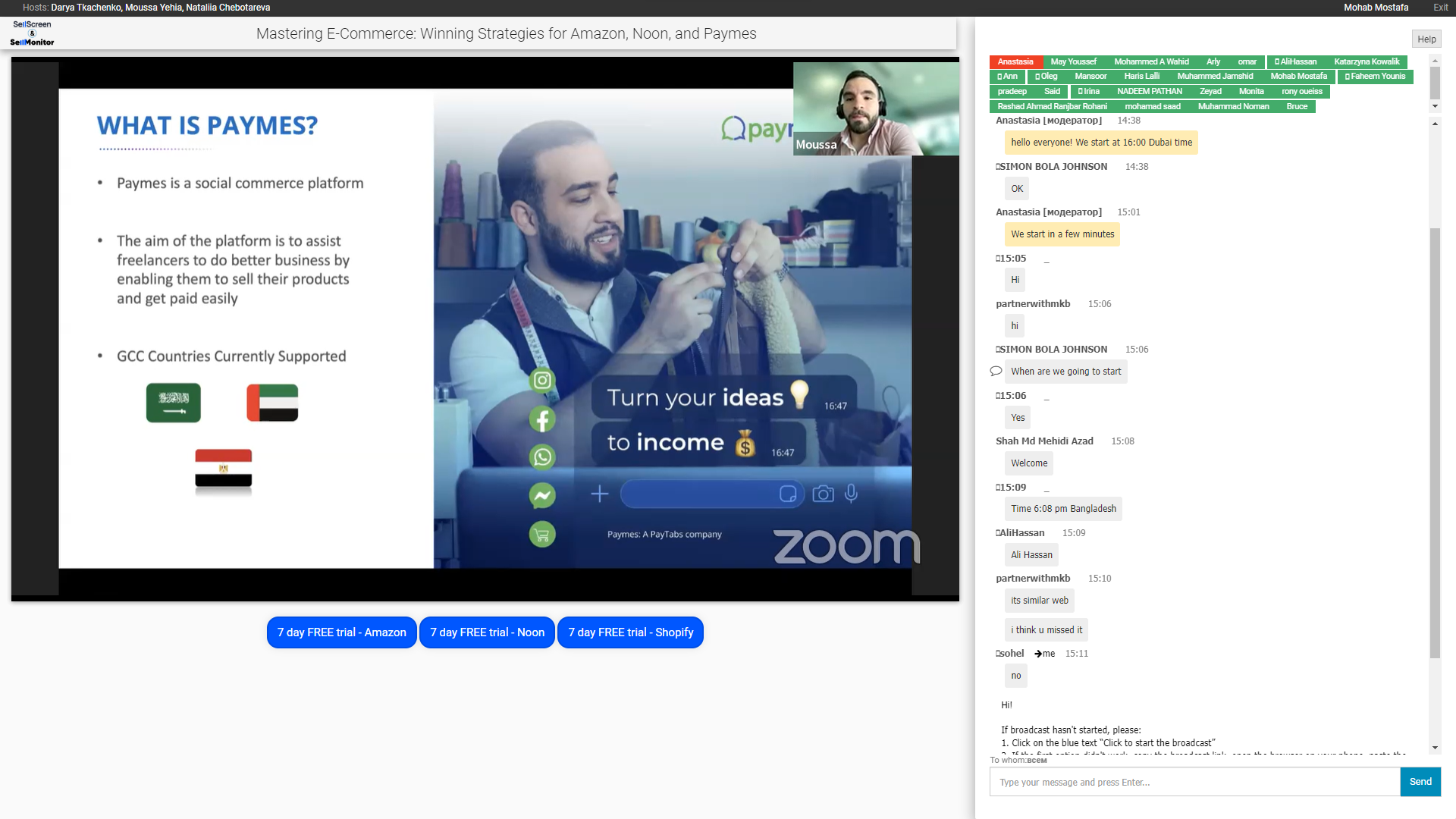Click the camera icon in the slide chat bar
The image size is (1456, 819).
[x=823, y=494]
